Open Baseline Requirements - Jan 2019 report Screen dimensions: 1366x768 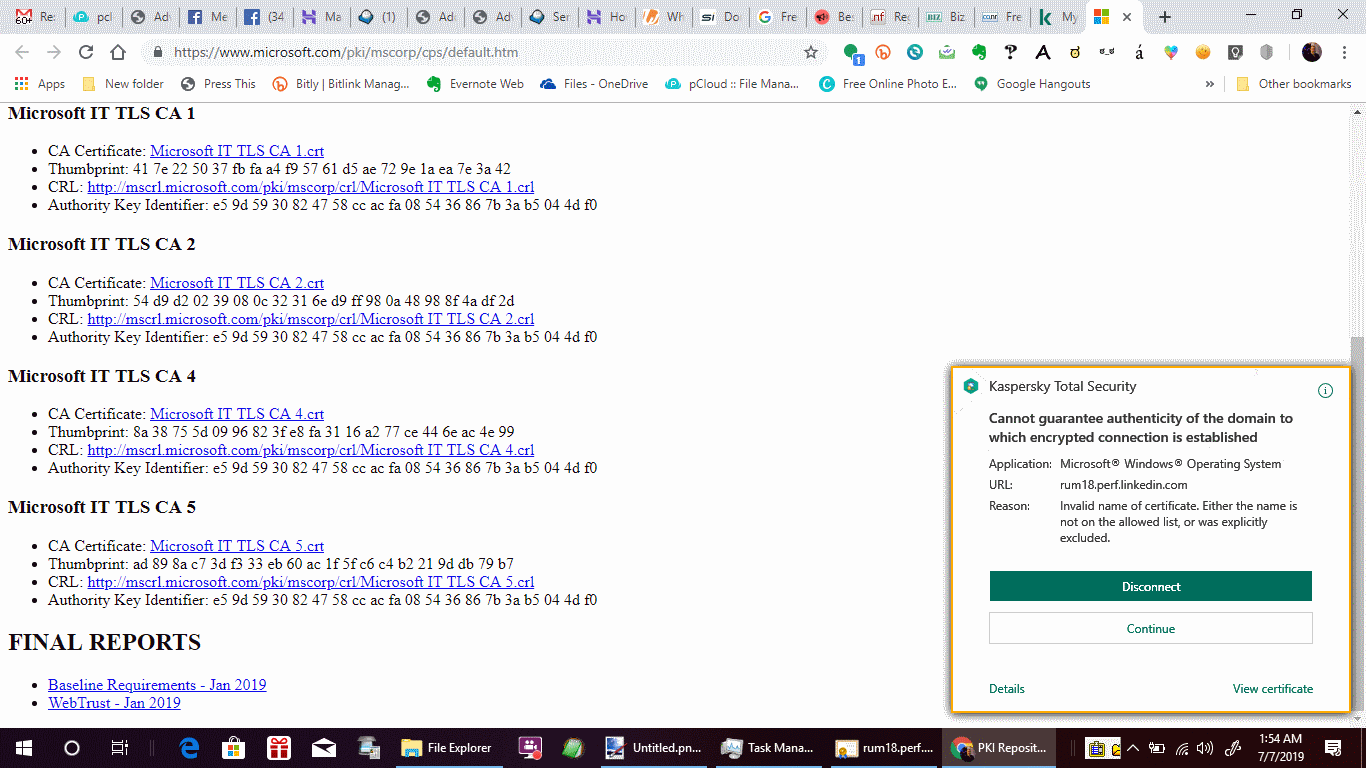pos(157,685)
